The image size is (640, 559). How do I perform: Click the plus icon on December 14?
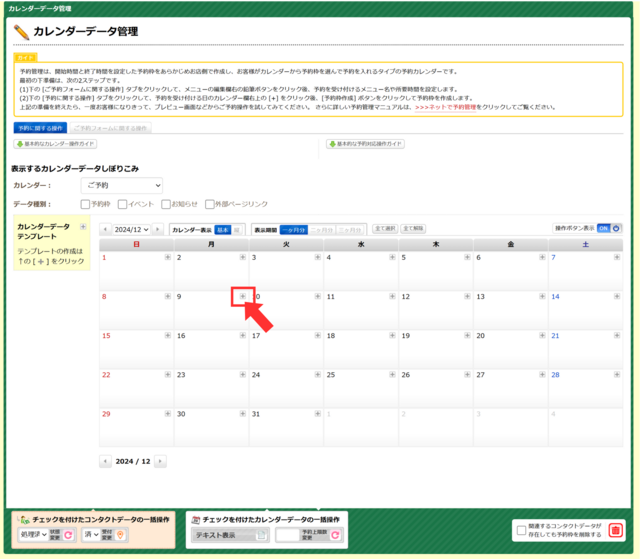(617, 296)
